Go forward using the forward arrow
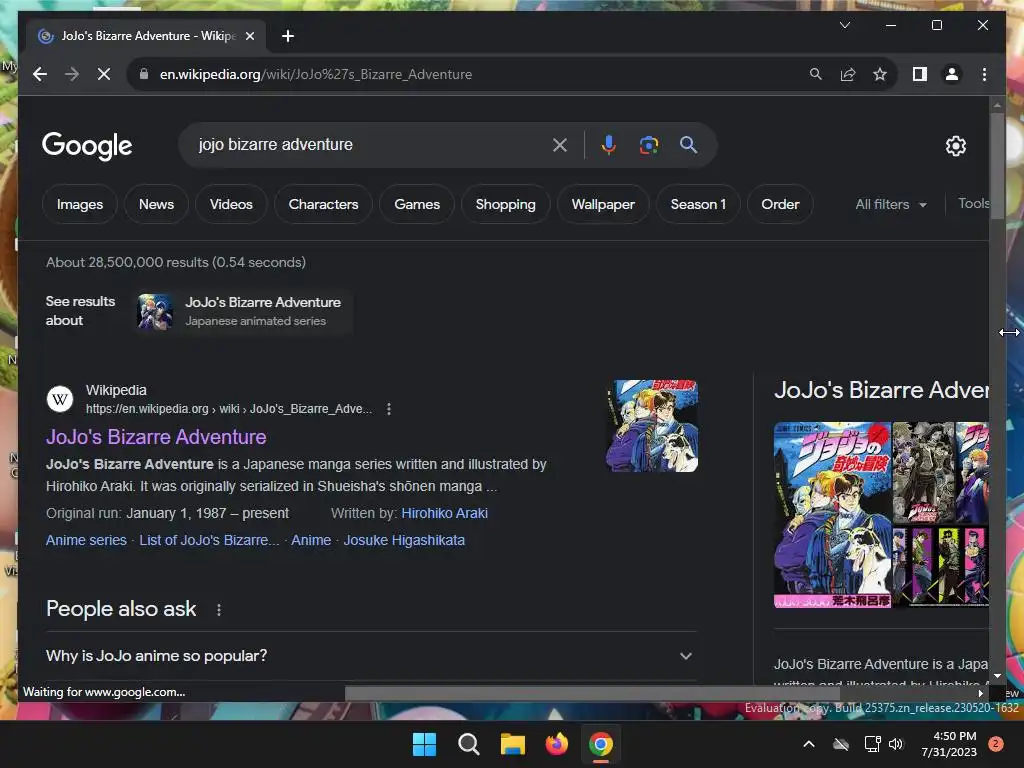This screenshot has width=1024, height=768. (72, 74)
